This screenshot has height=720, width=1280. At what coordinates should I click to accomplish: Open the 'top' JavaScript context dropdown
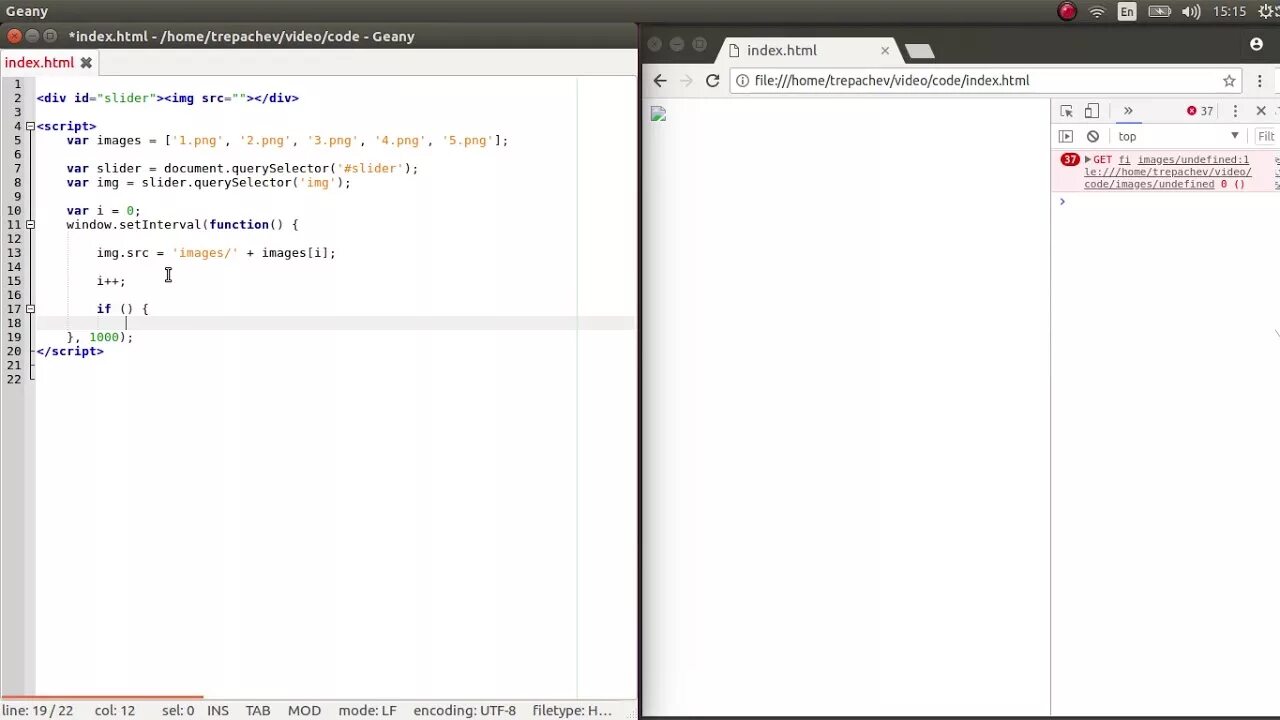pos(1178,136)
